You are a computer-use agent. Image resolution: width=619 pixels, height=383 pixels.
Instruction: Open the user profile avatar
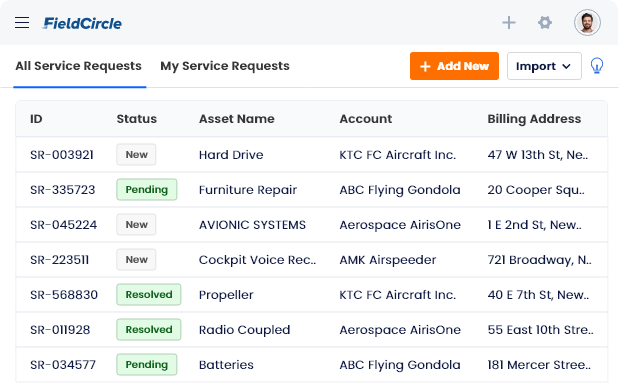587,23
